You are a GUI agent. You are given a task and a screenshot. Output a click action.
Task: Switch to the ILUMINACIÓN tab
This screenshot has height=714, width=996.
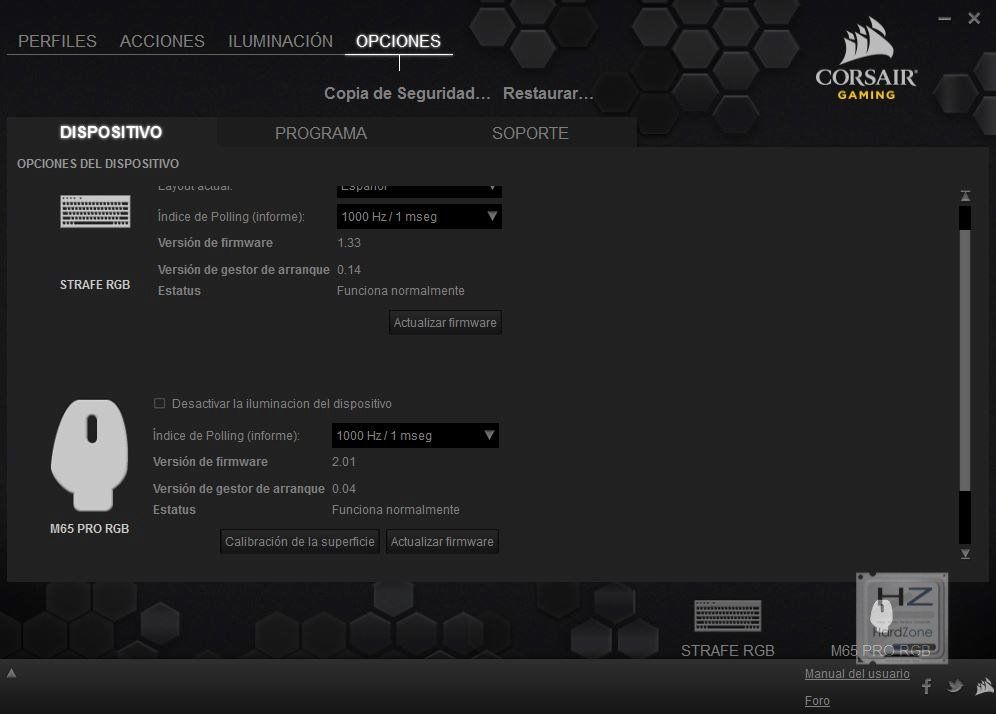click(280, 41)
